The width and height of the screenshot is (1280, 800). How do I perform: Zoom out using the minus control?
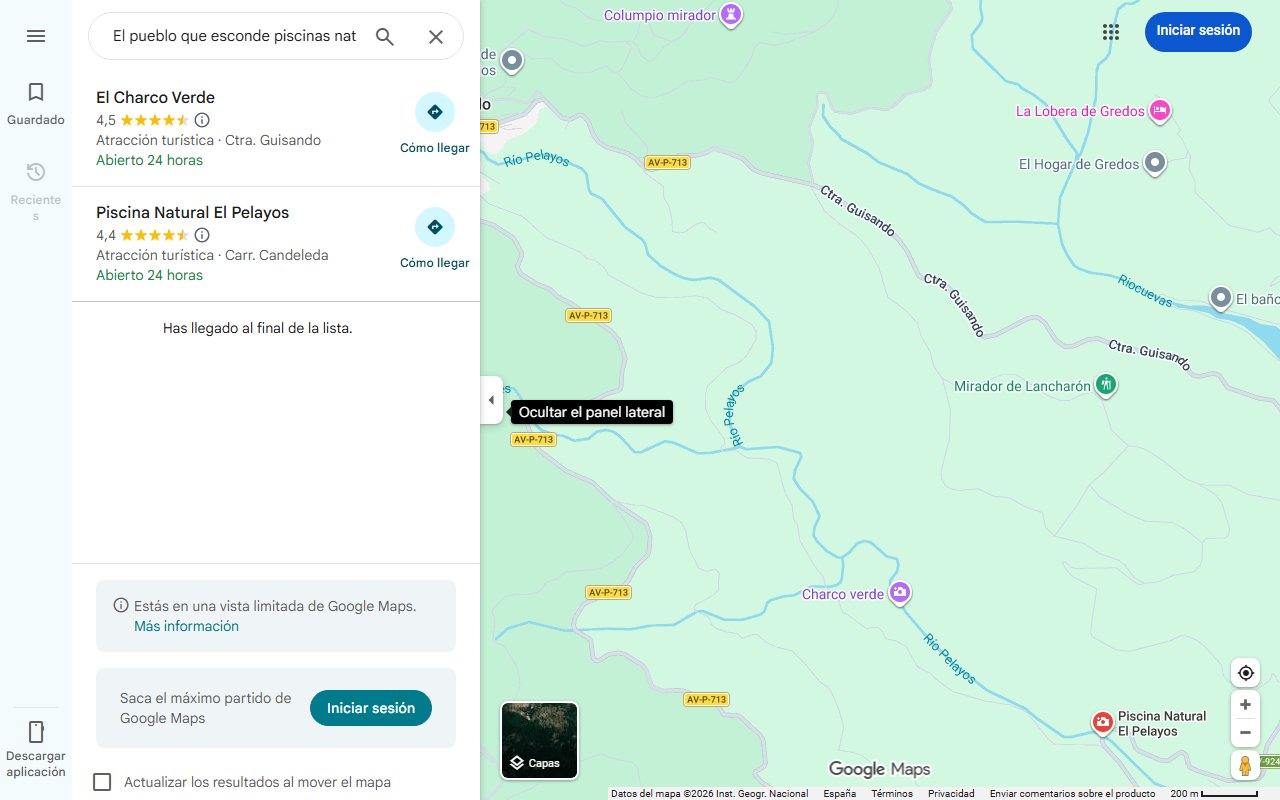[1245, 732]
